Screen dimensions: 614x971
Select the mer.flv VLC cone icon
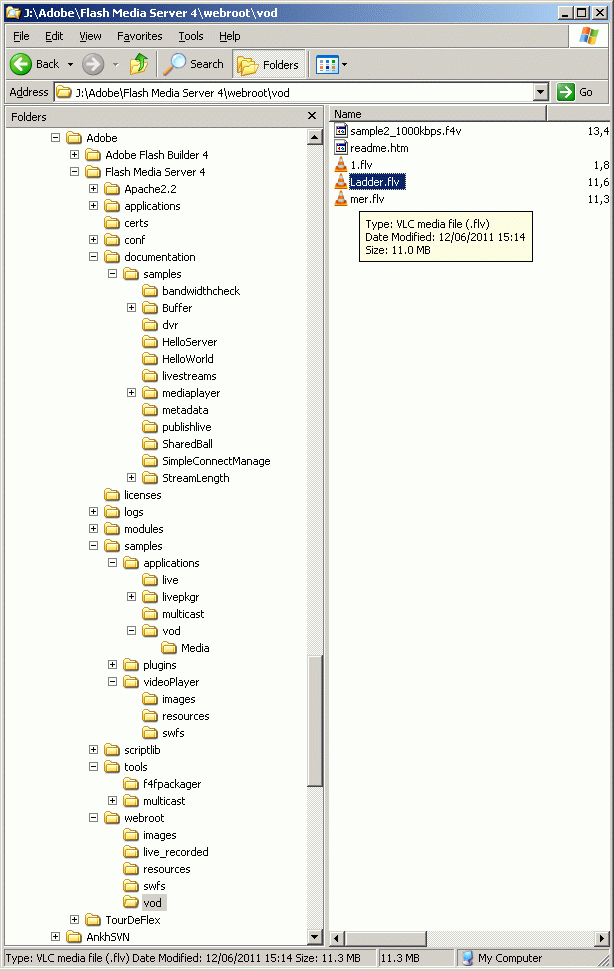[341, 199]
